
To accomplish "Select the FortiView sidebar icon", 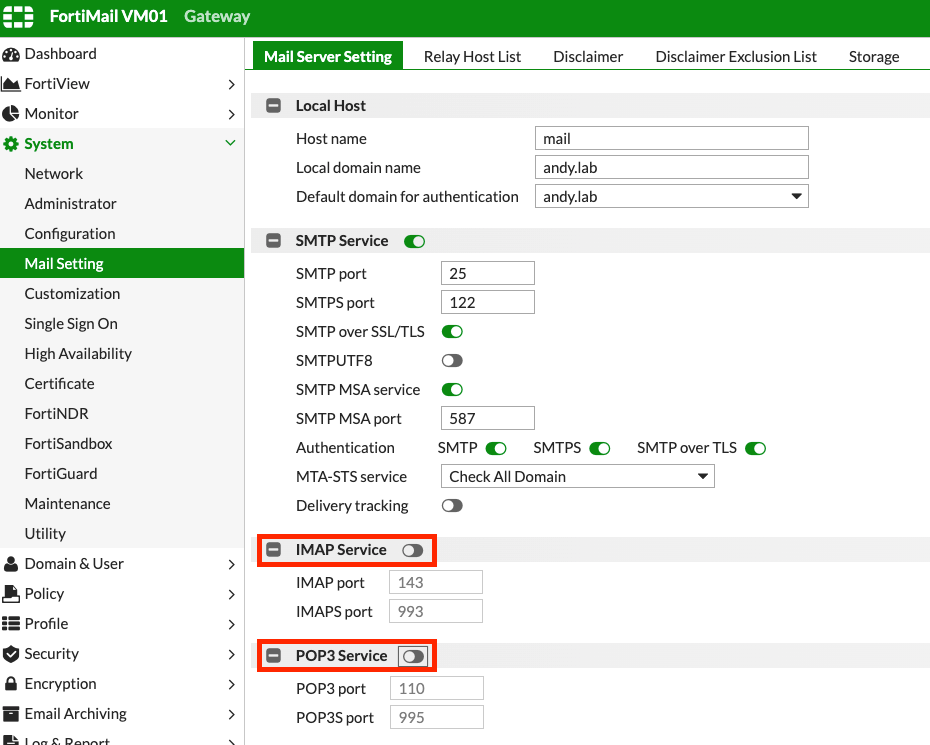I will (x=12, y=83).
